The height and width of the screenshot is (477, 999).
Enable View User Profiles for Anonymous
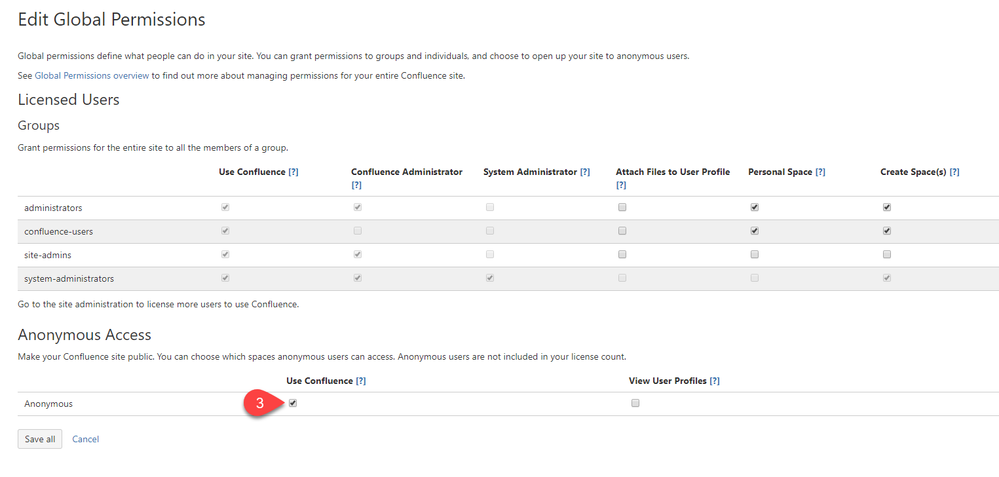click(x=635, y=403)
